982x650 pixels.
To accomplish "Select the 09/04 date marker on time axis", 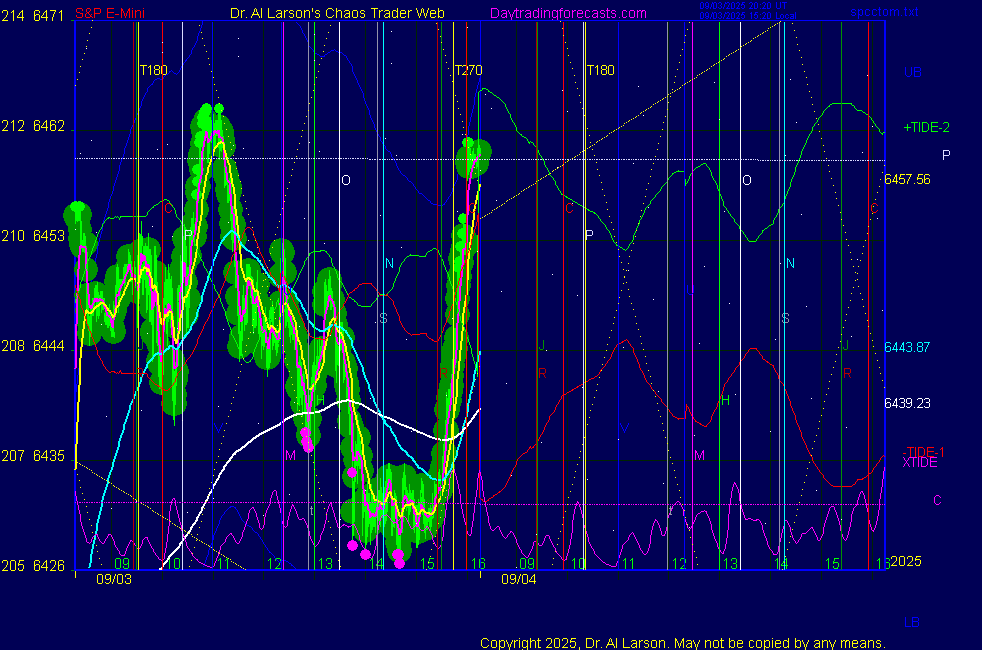I will point(518,579).
